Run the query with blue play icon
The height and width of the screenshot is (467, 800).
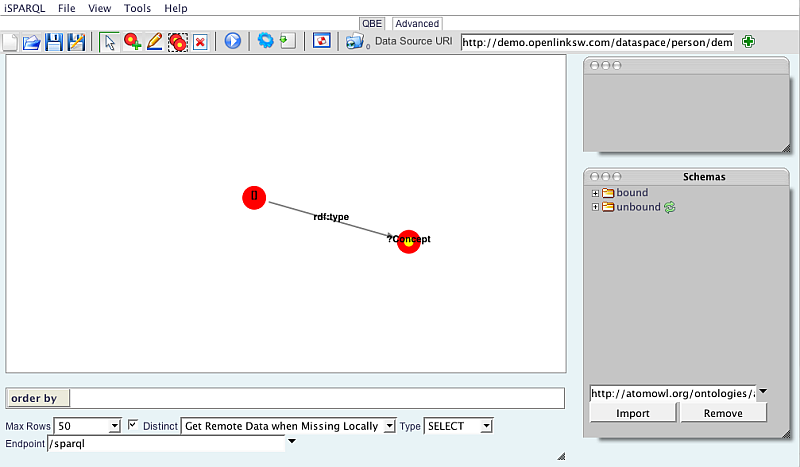[x=233, y=41]
